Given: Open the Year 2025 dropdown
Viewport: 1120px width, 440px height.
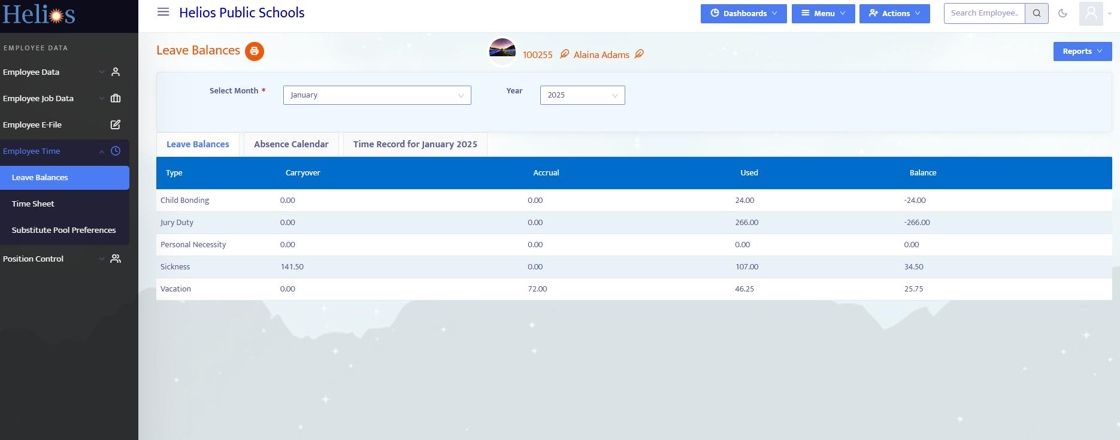Looking at the screenshot, I should [582, 95].
